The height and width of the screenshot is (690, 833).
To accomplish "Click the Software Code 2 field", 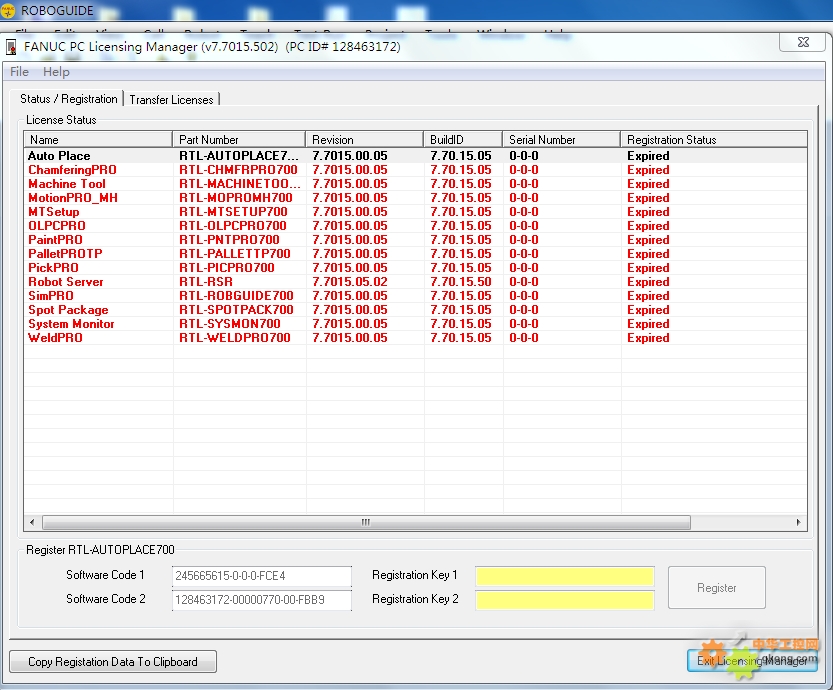I will click(262, 600).
